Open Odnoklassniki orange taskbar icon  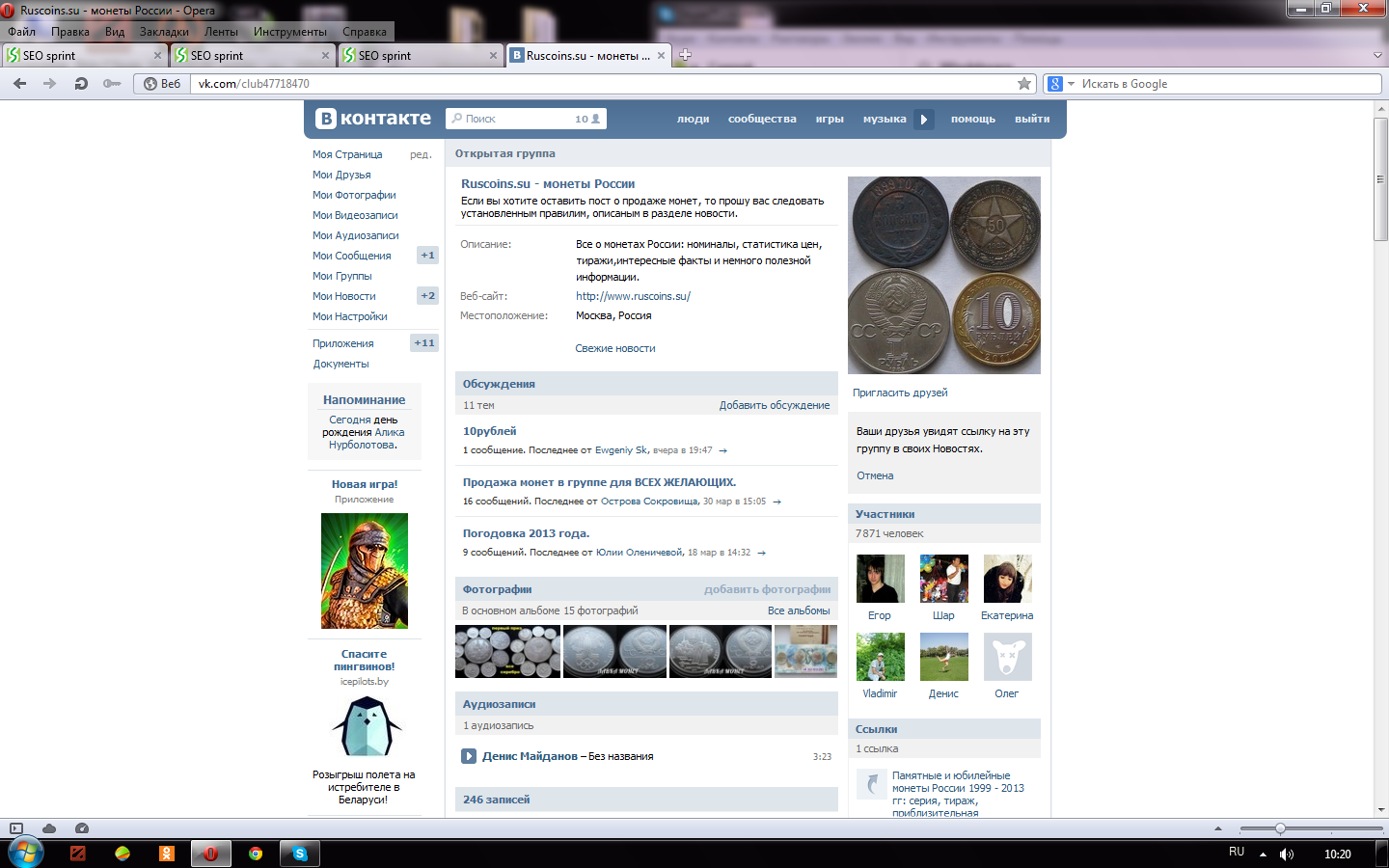pyautogui.click(x=167, y=854)
